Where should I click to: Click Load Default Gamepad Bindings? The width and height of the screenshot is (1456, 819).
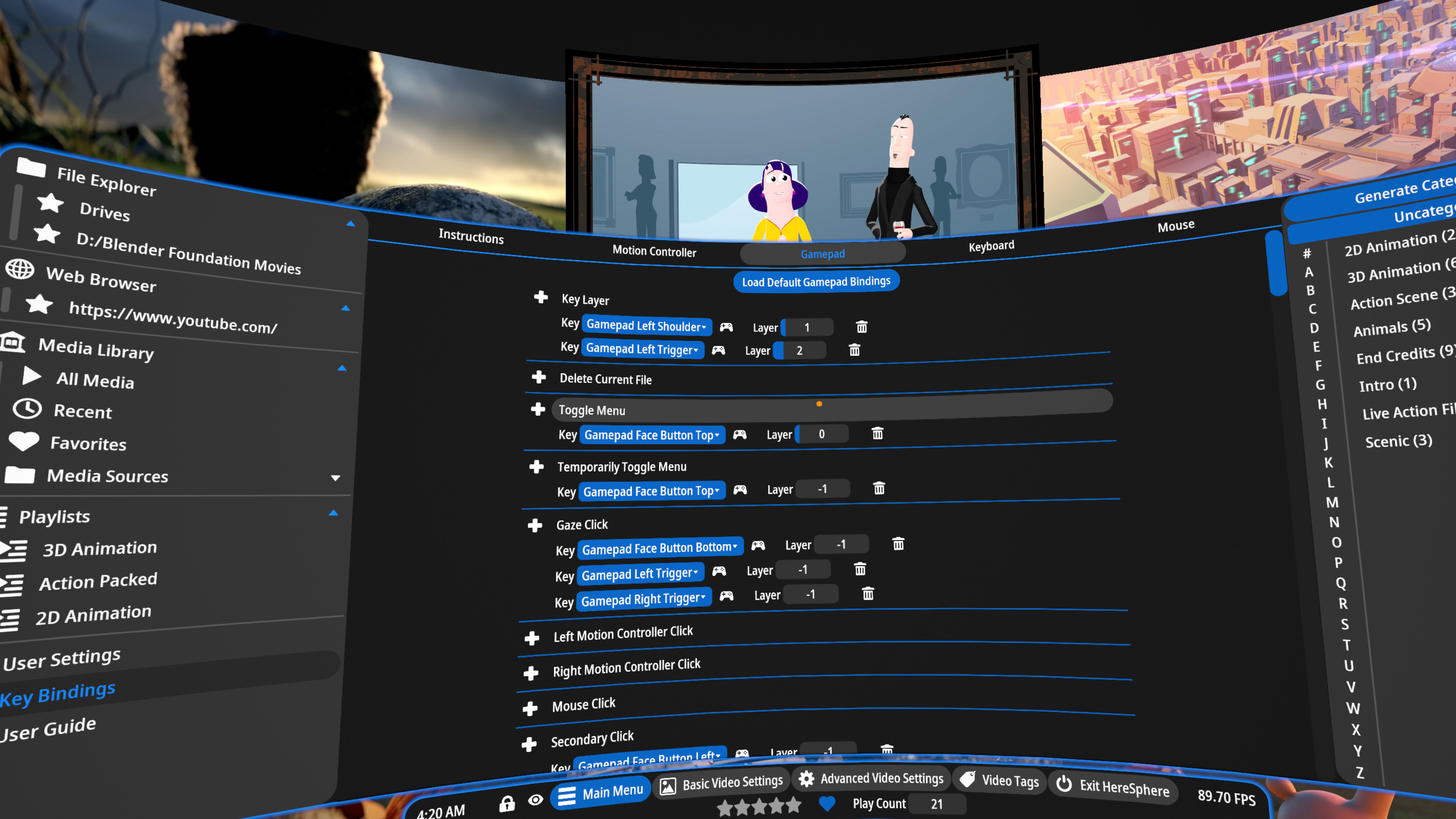pos(816,281)
